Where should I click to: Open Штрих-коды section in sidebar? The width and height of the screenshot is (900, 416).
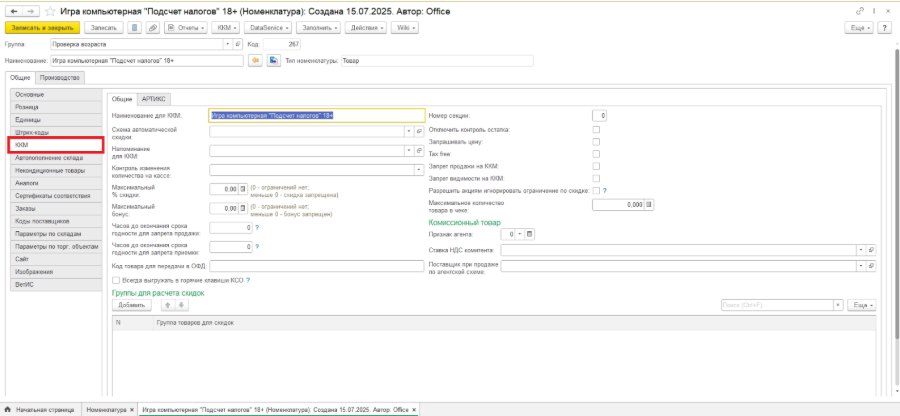(x=56, y=132)
